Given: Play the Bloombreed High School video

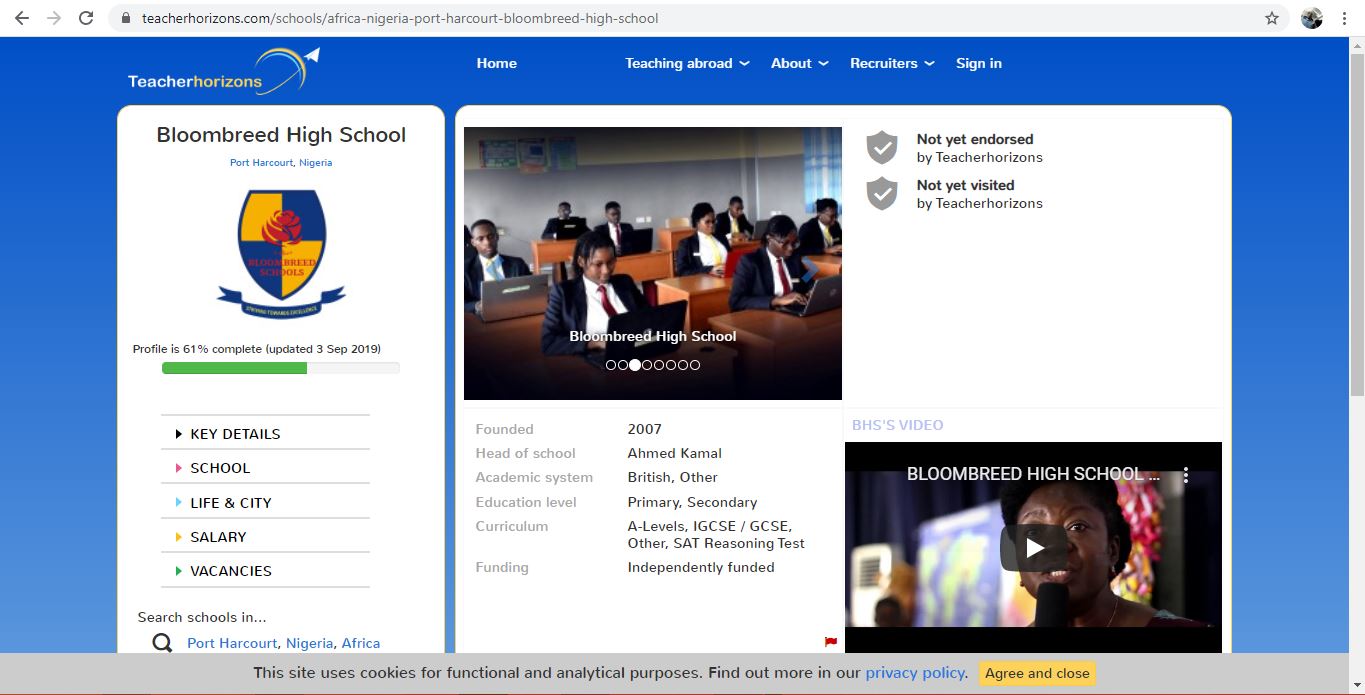Looking at the screenshot, I should tap(1034, 547).
